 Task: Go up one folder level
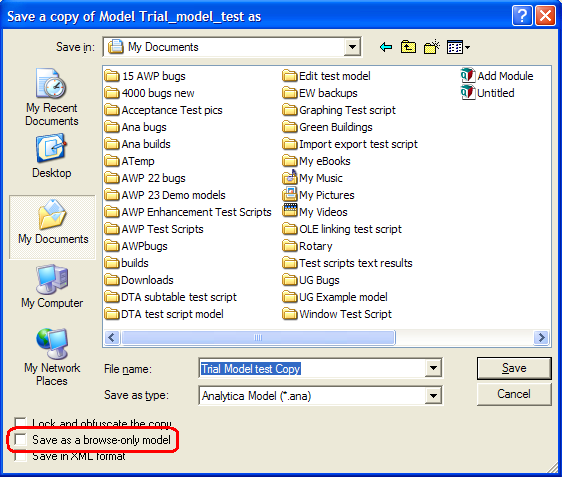[408, 47]
